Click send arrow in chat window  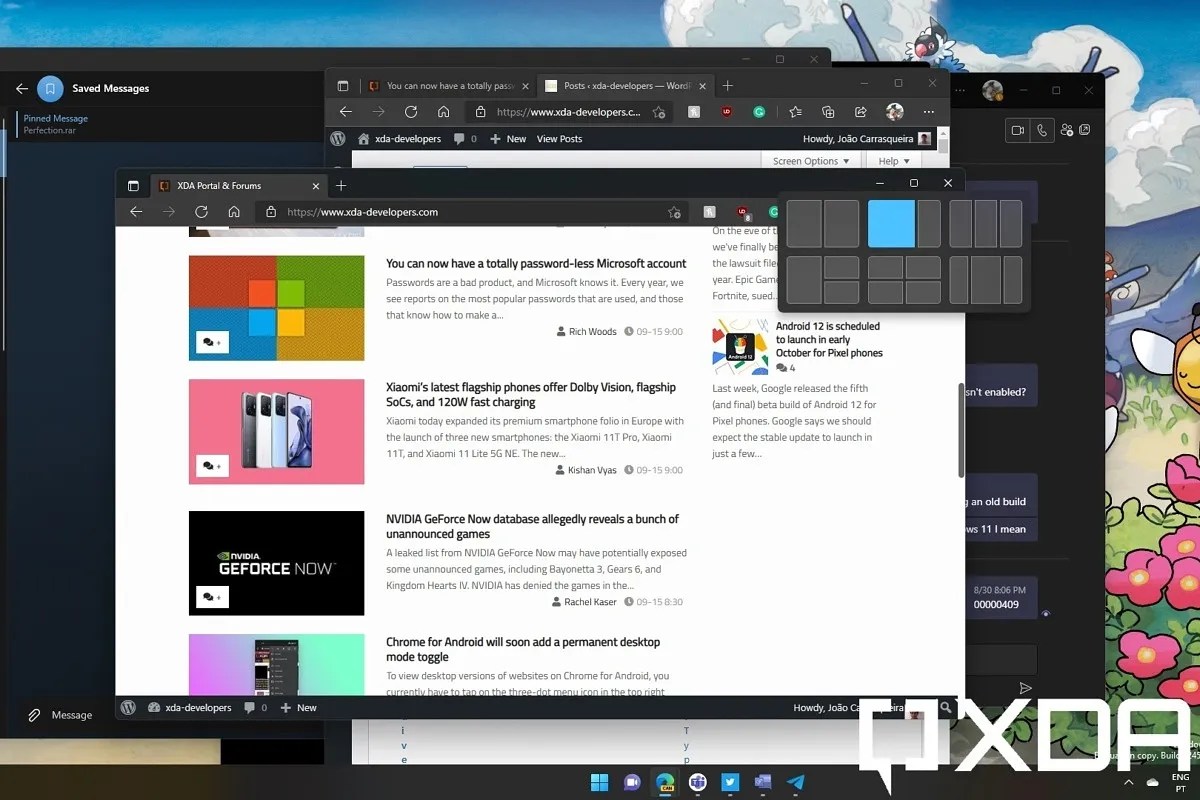click(x=1025, y=688)
